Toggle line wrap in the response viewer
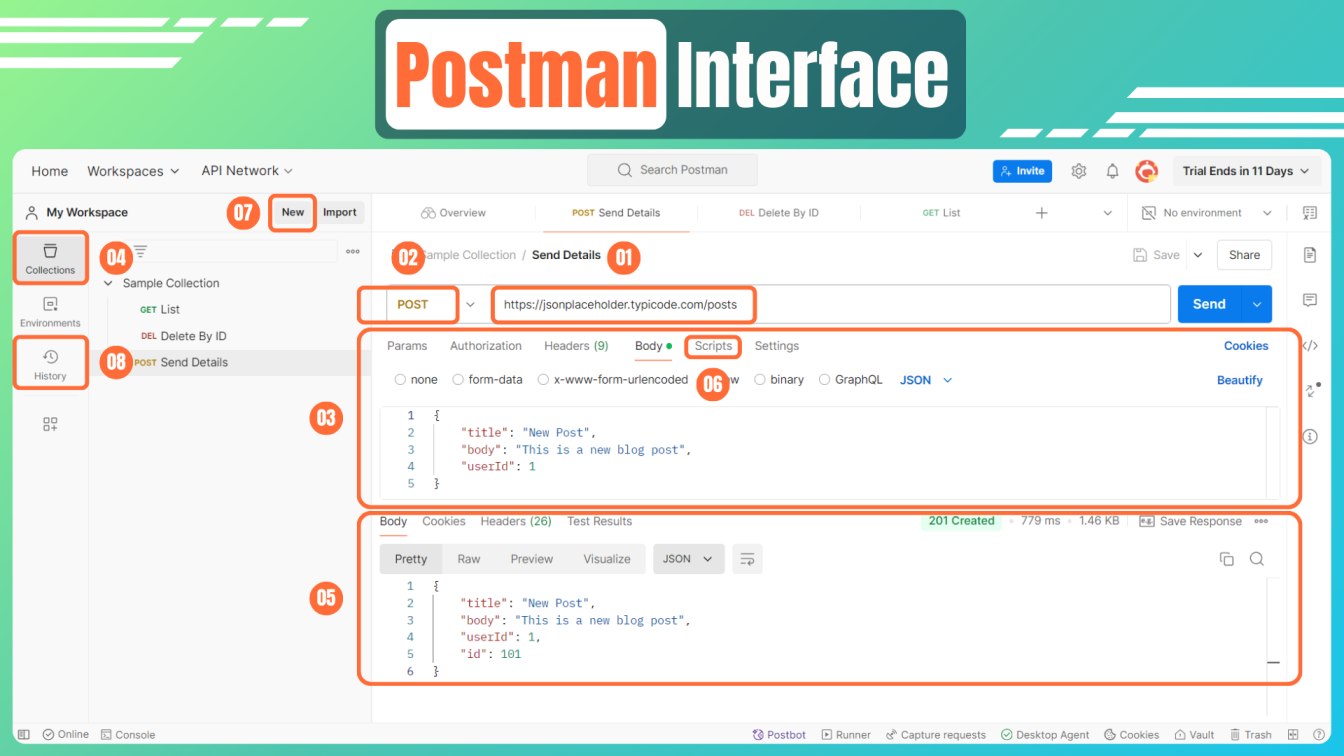This screenshot has height=756, width=1344. 747,559
